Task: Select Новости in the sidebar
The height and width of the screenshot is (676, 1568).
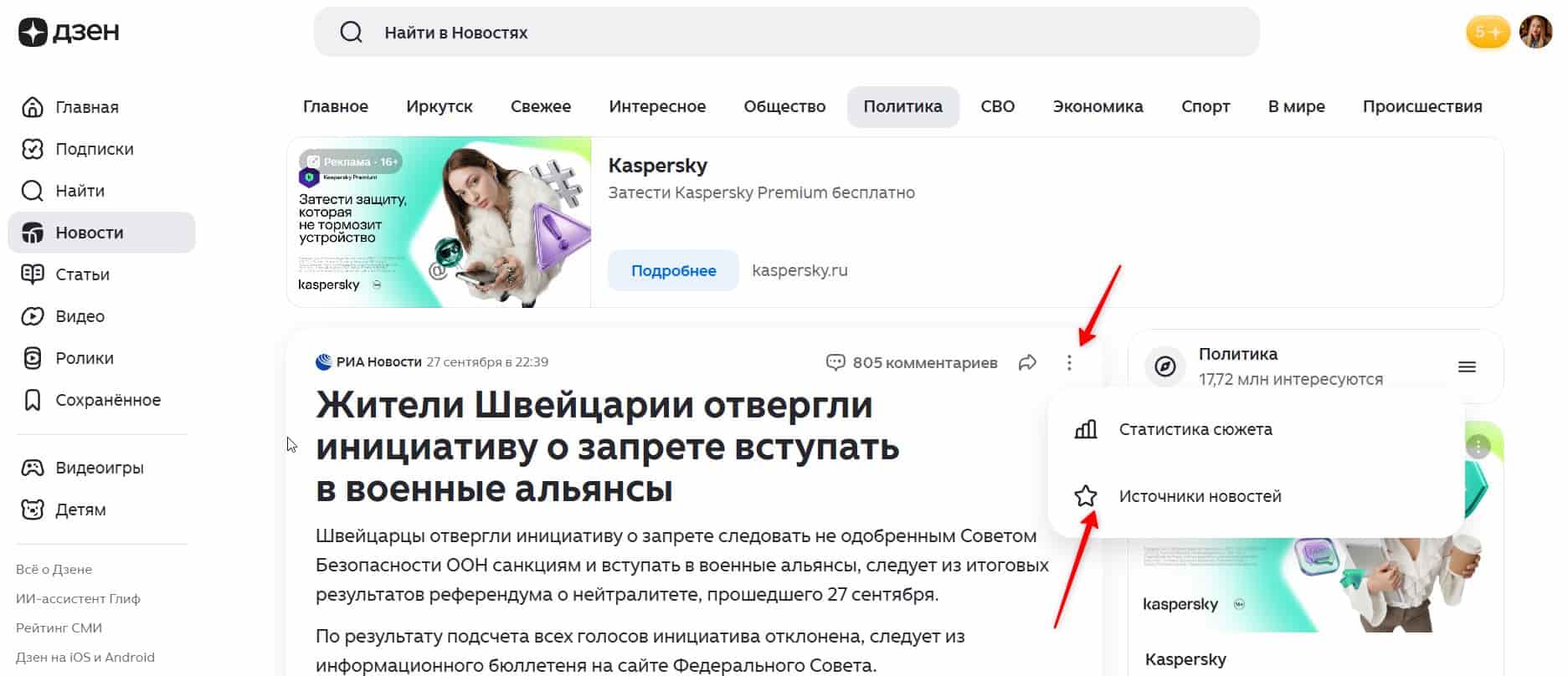Action: click(101, 233)
